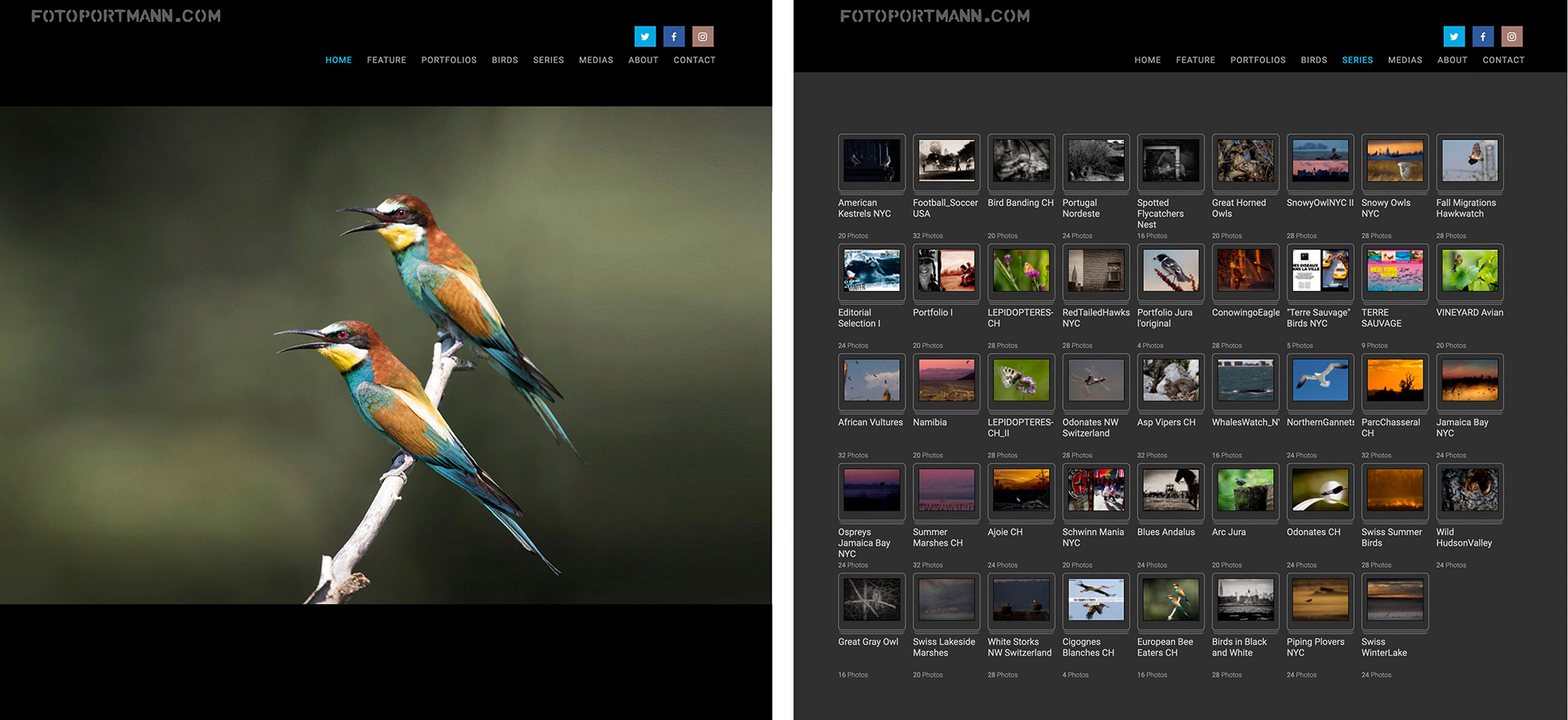Click Instagram icon on the series page
Viewport: 1568px width, 720px height.
tap(1512, 37)
